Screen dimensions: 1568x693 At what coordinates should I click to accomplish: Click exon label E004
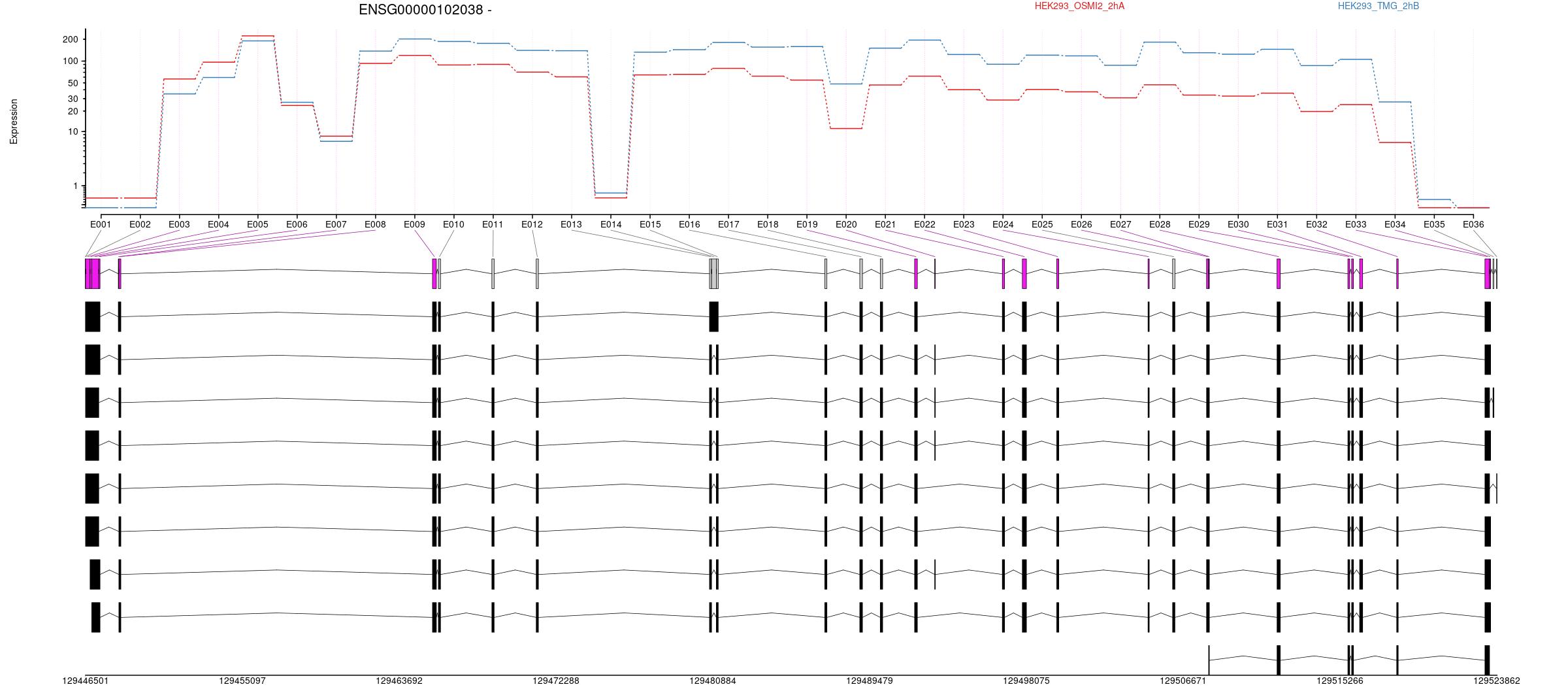(x=218, y=224)
